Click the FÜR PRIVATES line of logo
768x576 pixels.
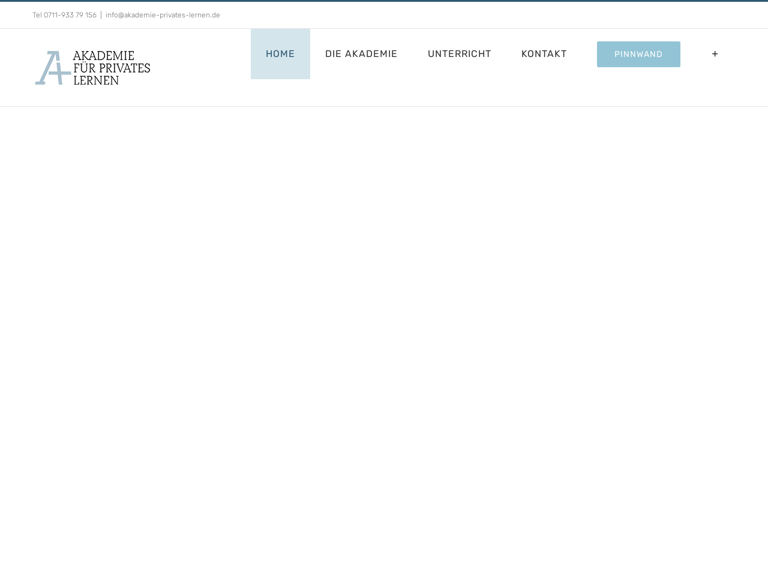(x=111, y=68)
